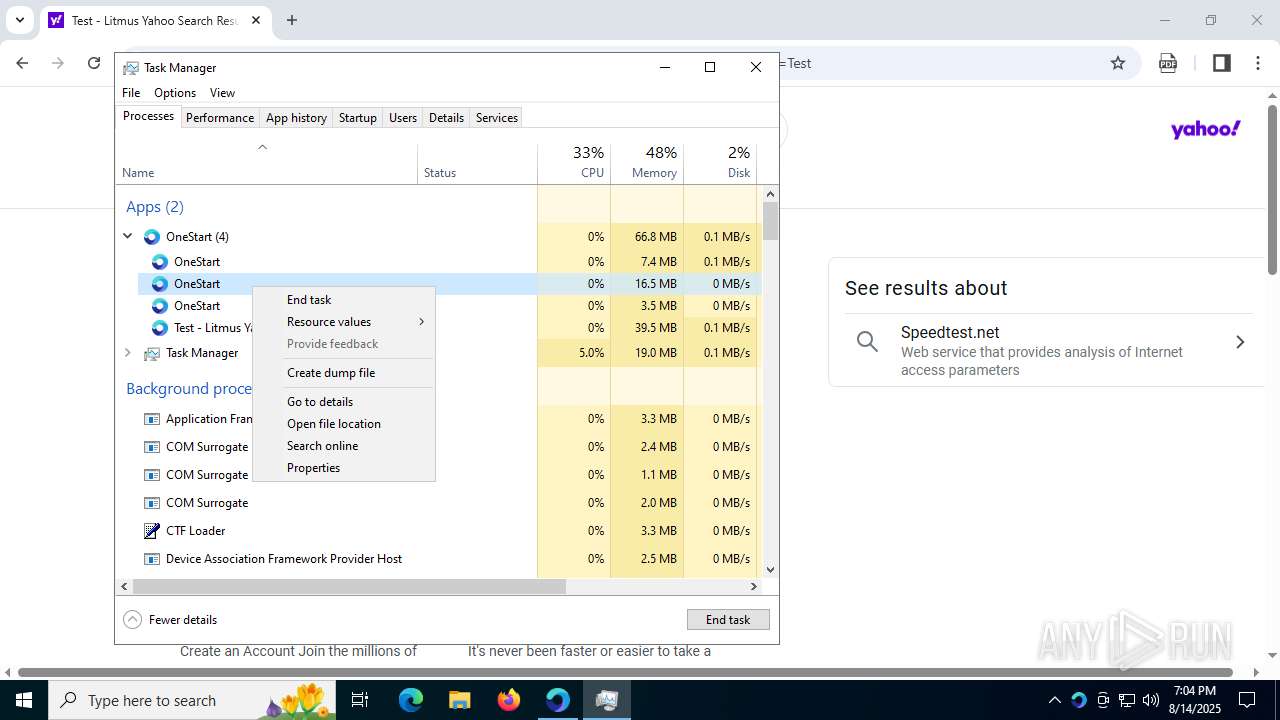Click the OneStart browser taskbar icon
This screenshot has height=720, width=1280.
[x=558, y=700]
